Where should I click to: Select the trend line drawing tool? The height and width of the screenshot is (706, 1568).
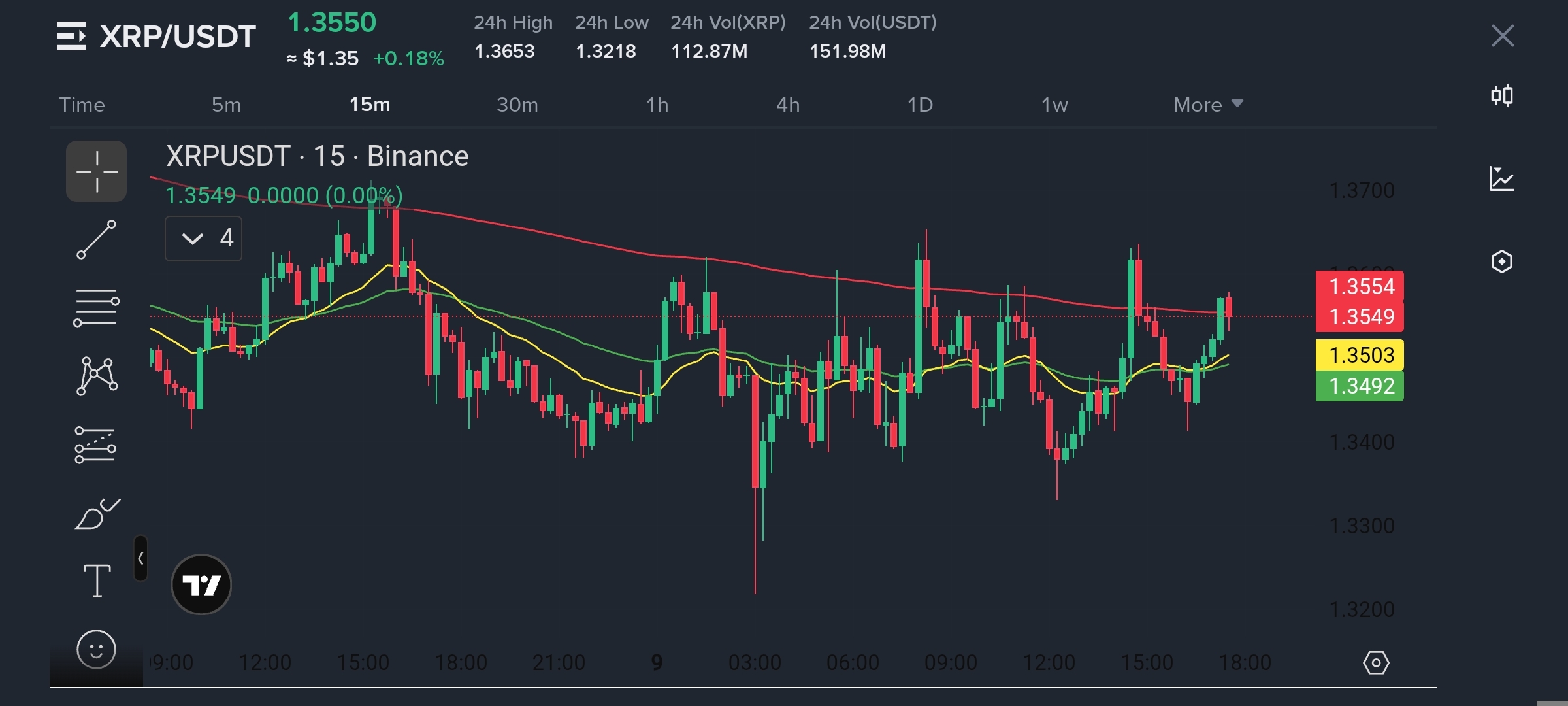click(x=96, y=239)
